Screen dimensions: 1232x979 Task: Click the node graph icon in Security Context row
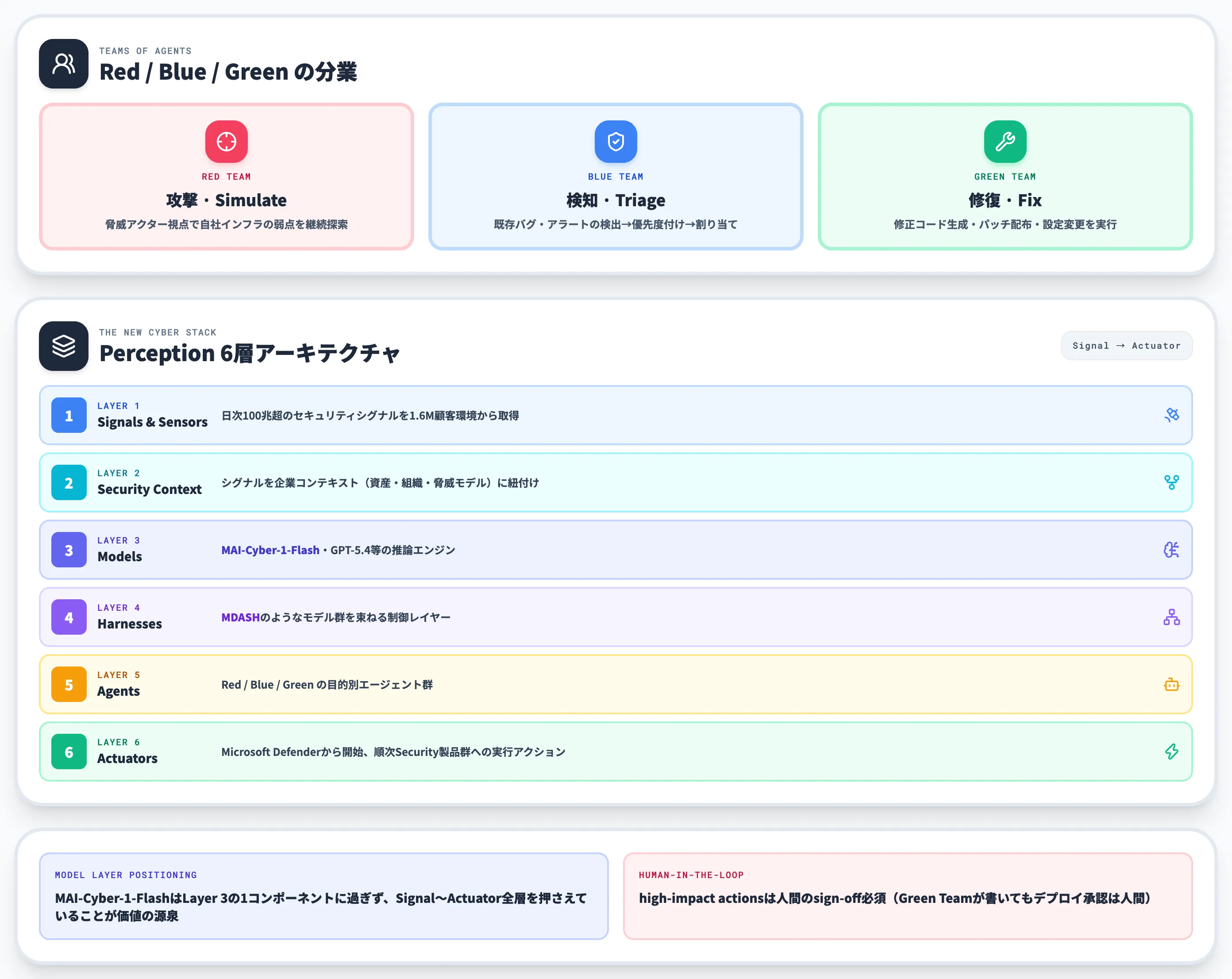click(x=1171, y=482)
